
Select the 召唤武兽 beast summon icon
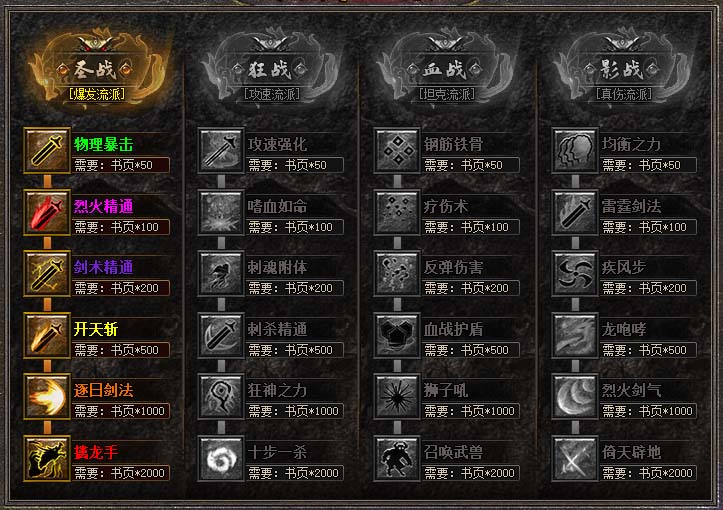click(x=397, y=458)
